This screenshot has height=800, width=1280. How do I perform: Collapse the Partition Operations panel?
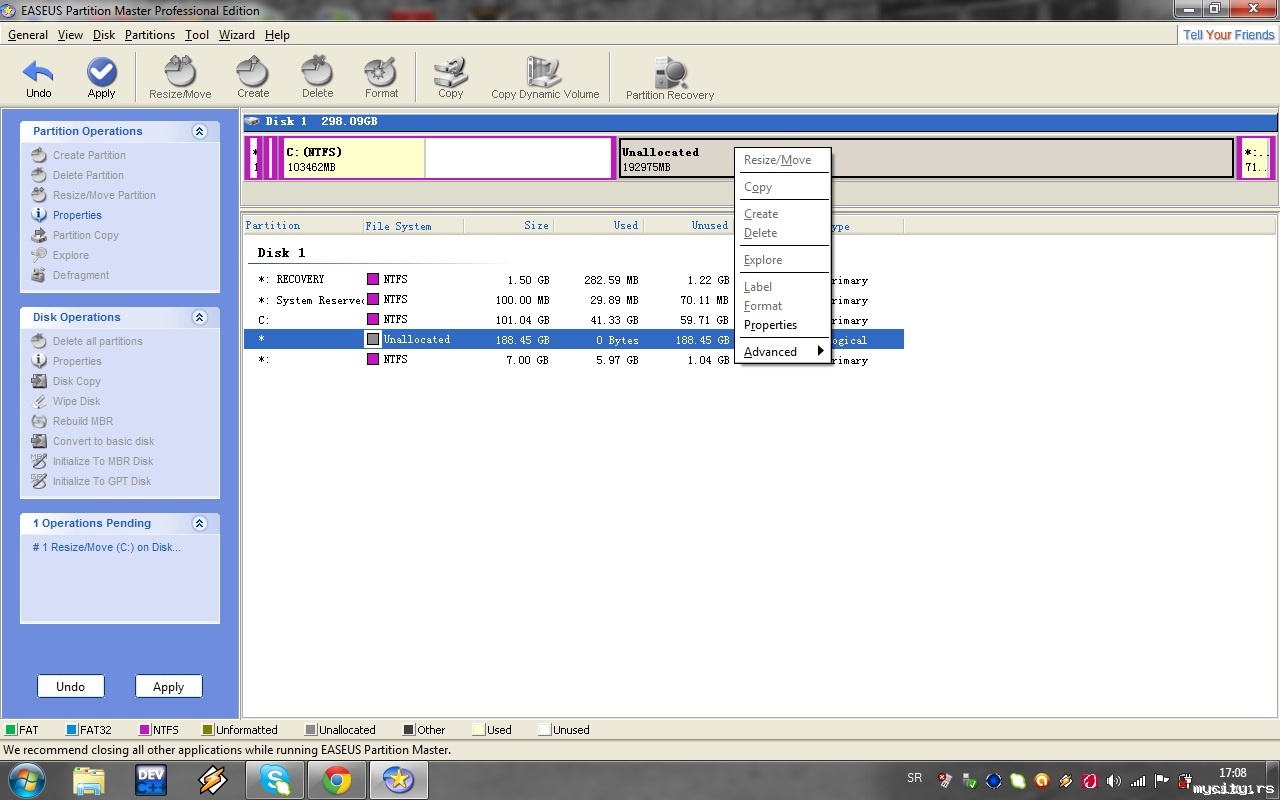199,132
